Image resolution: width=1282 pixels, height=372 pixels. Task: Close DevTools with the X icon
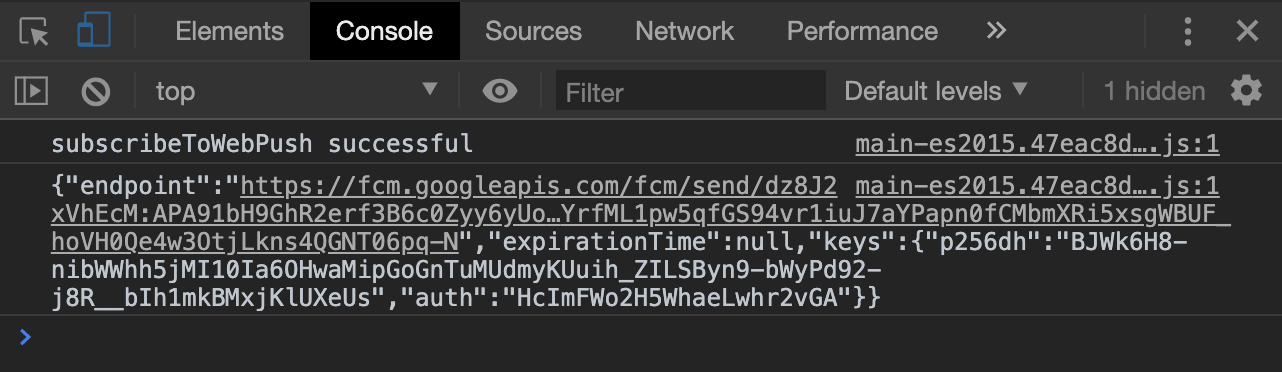point(1246,31)
